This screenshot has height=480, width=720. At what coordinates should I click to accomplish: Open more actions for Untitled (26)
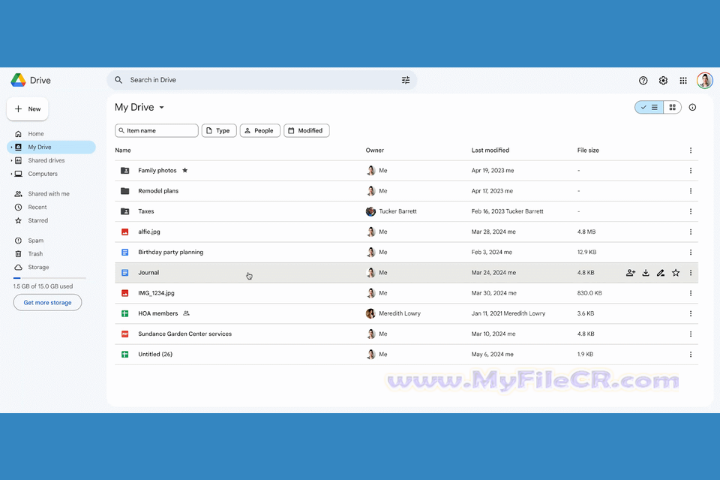point(691,355)
